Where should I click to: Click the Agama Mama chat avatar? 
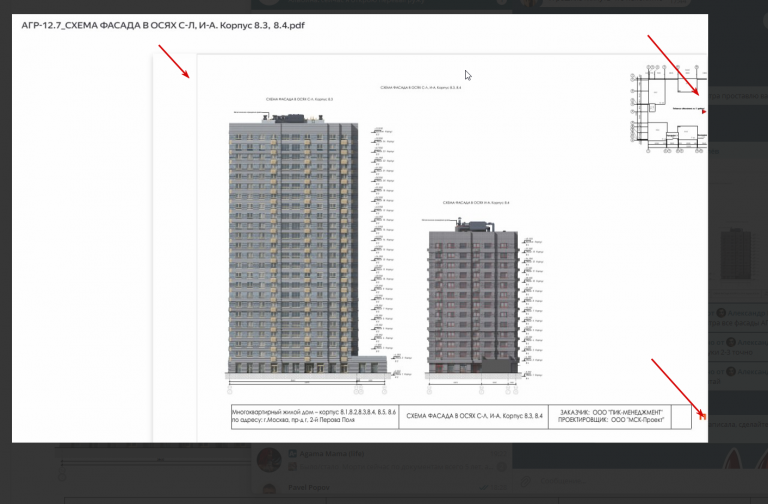pyautogui.click(x=269, y=460)
